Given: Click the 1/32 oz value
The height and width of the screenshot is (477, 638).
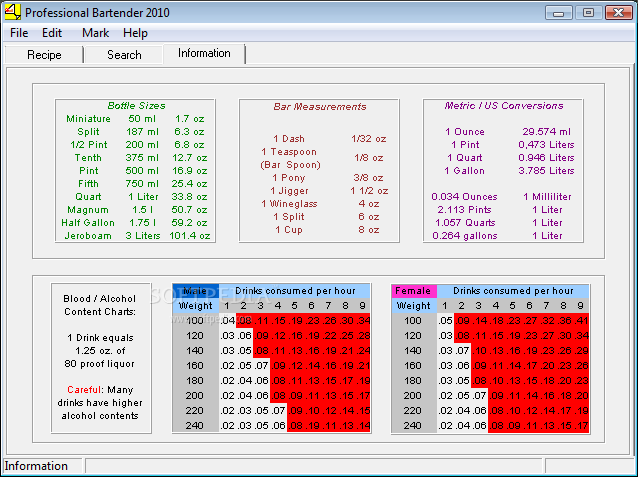Looking at the screenshot, I should (369, 139).
